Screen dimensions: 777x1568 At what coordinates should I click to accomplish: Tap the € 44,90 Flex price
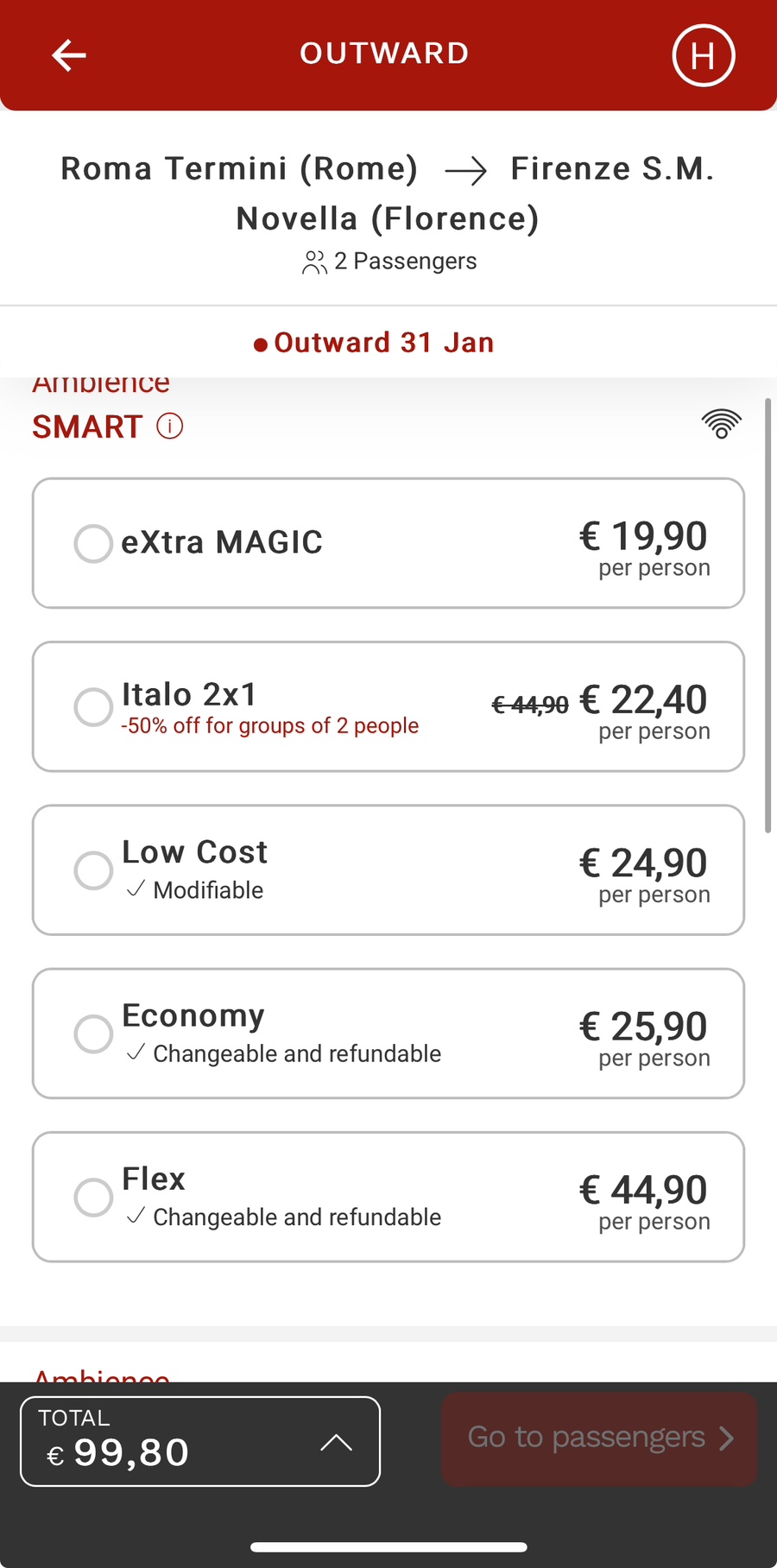[643, 1190]
